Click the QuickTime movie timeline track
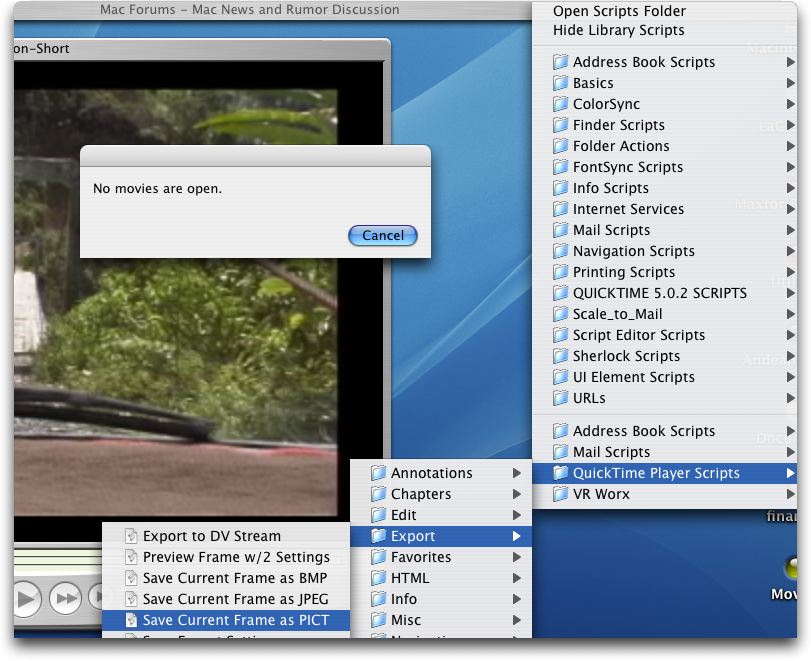This screenshot has width=811, height=661. pyautogui.click(x=58, y=561)
